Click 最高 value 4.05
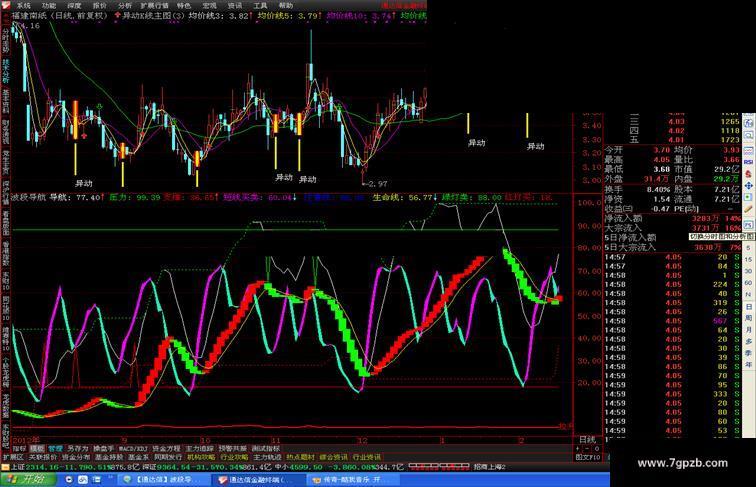The height and width of the screenshot is (487, 756). pos(662,160)
